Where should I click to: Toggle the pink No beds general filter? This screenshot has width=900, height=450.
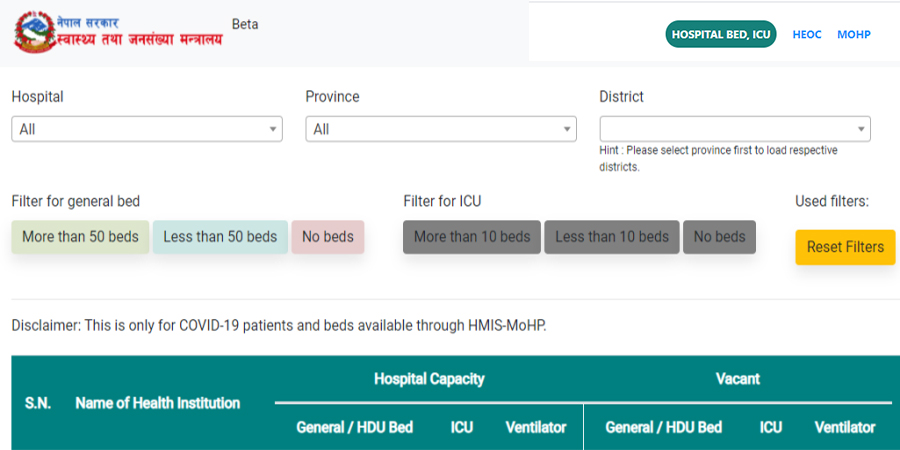pos(328,237)
